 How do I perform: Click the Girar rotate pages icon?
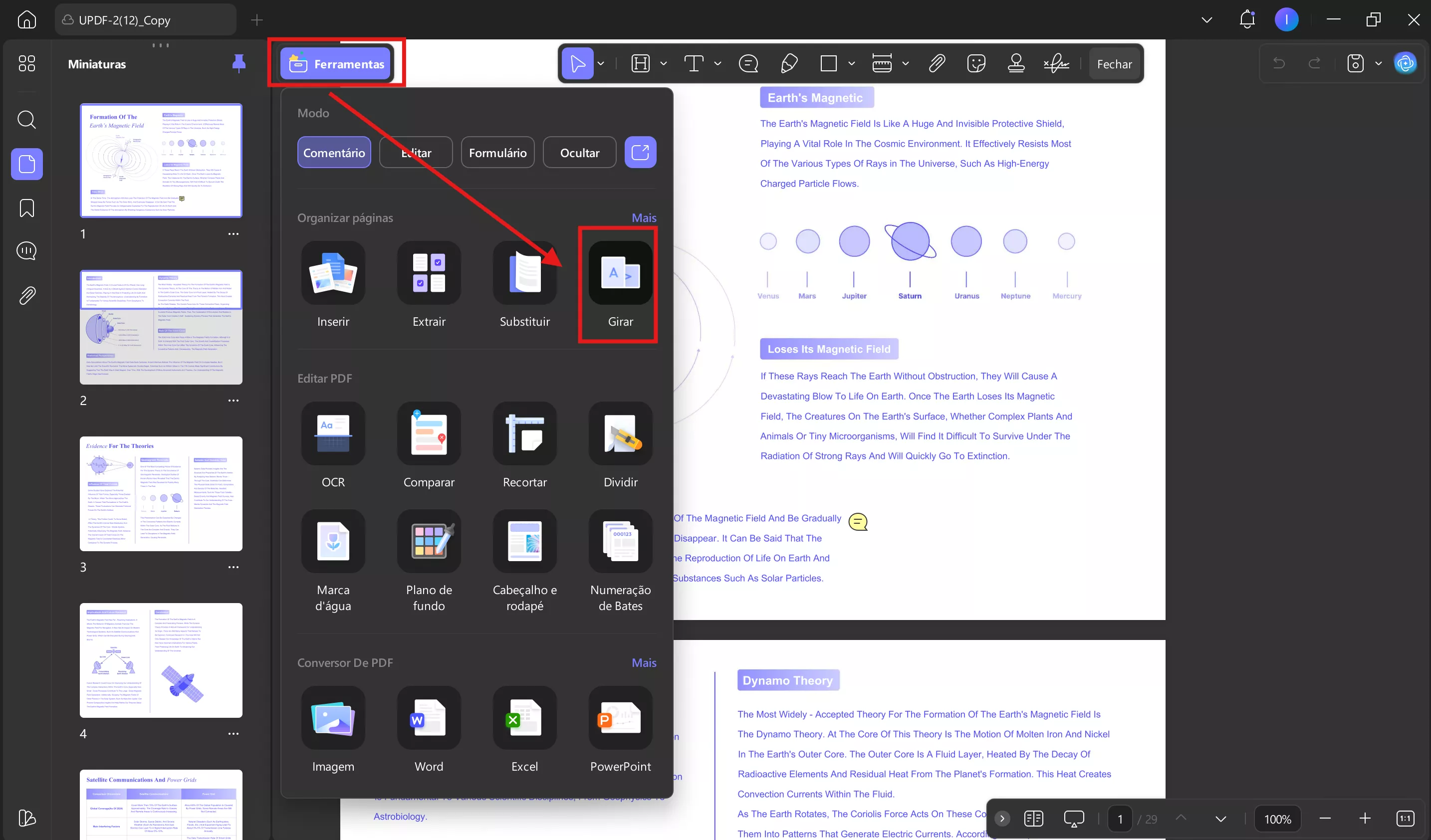pos(620,273)
